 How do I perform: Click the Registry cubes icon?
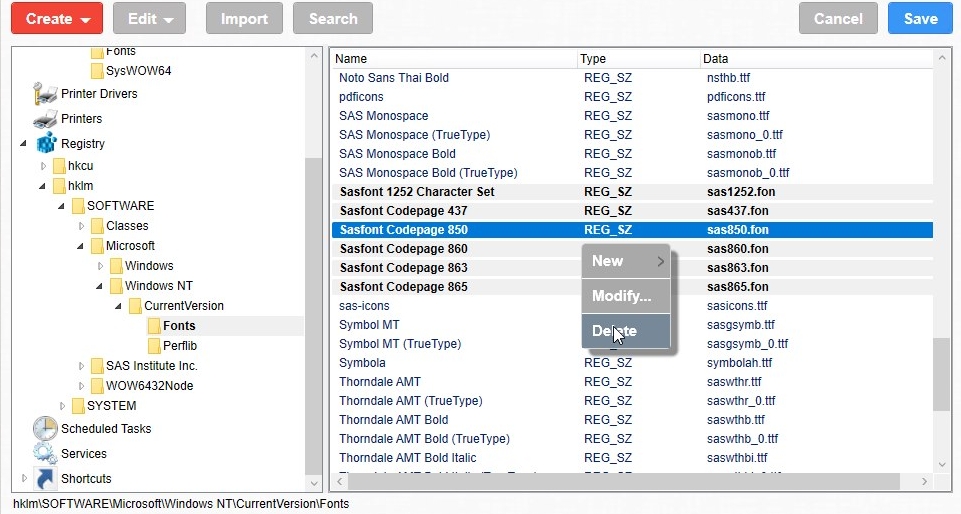[x=46, y=143]
